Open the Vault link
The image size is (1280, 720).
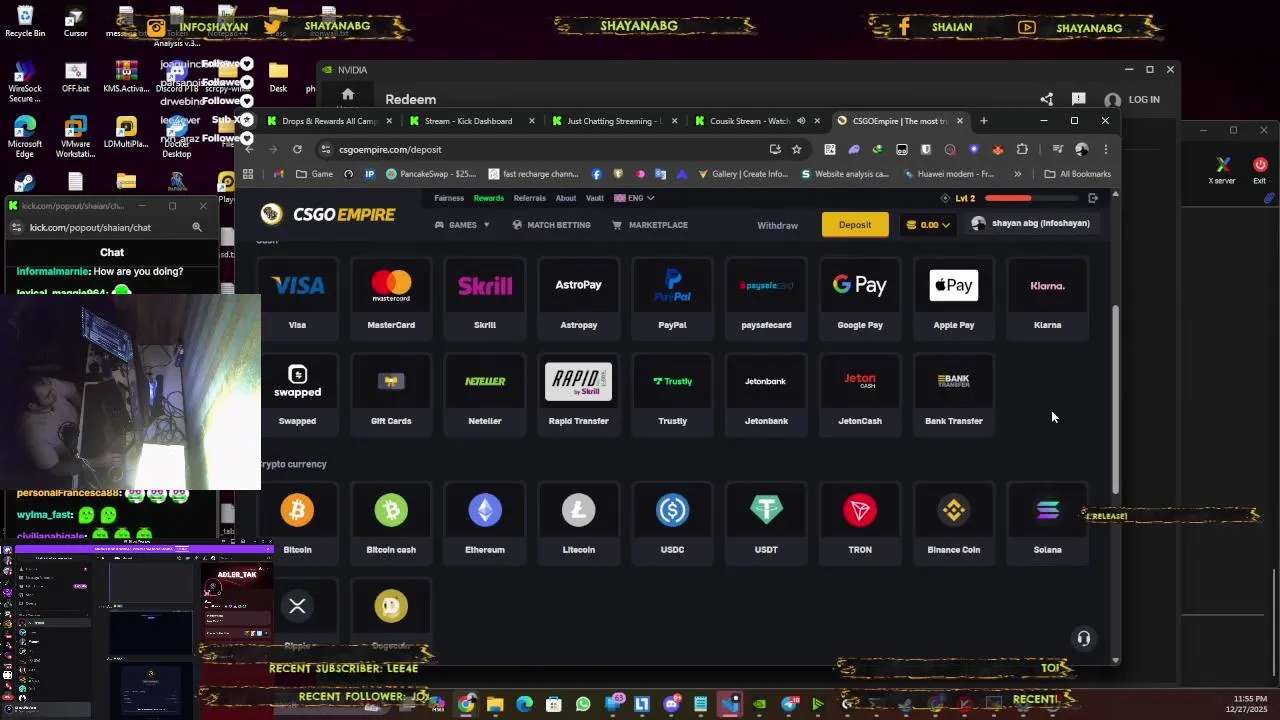click(x=594, y=198)
